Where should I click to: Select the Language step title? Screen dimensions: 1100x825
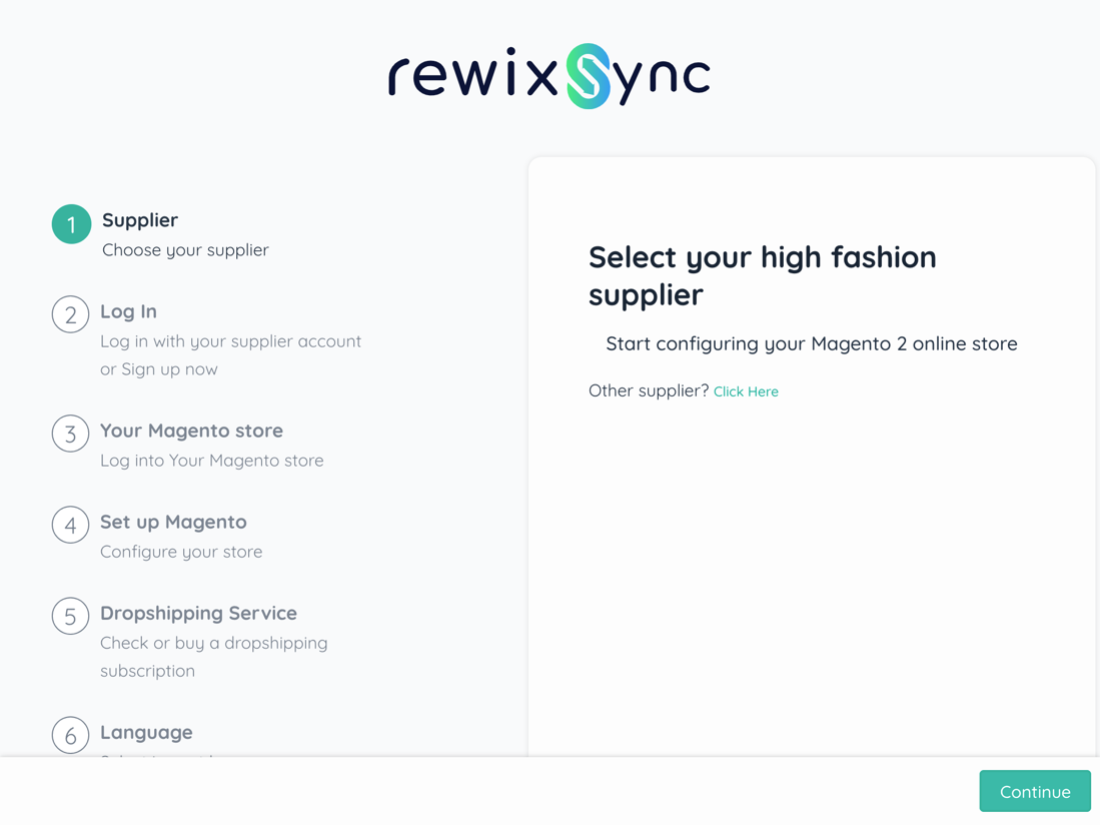tap(146, 732)
